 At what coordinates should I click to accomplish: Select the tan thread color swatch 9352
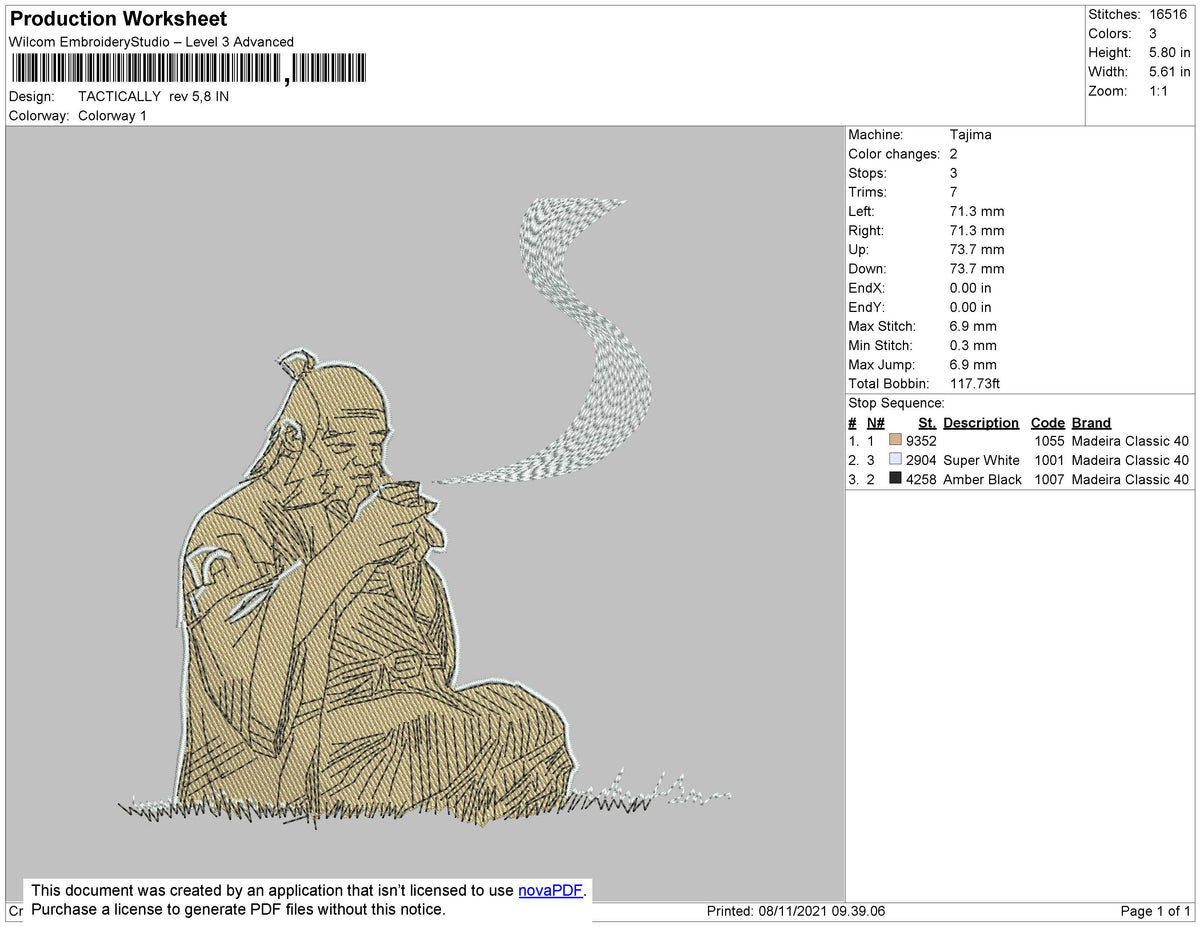point(895,441)
